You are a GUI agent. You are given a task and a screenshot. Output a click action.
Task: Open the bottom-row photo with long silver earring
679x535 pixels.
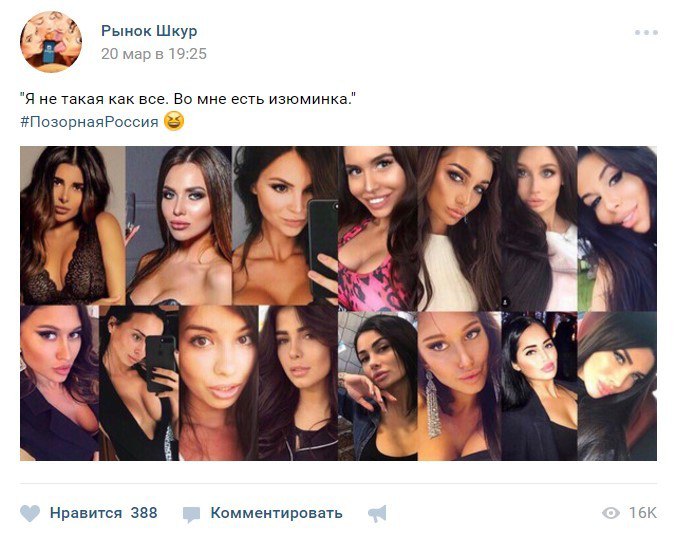click(x=459, y=386)
